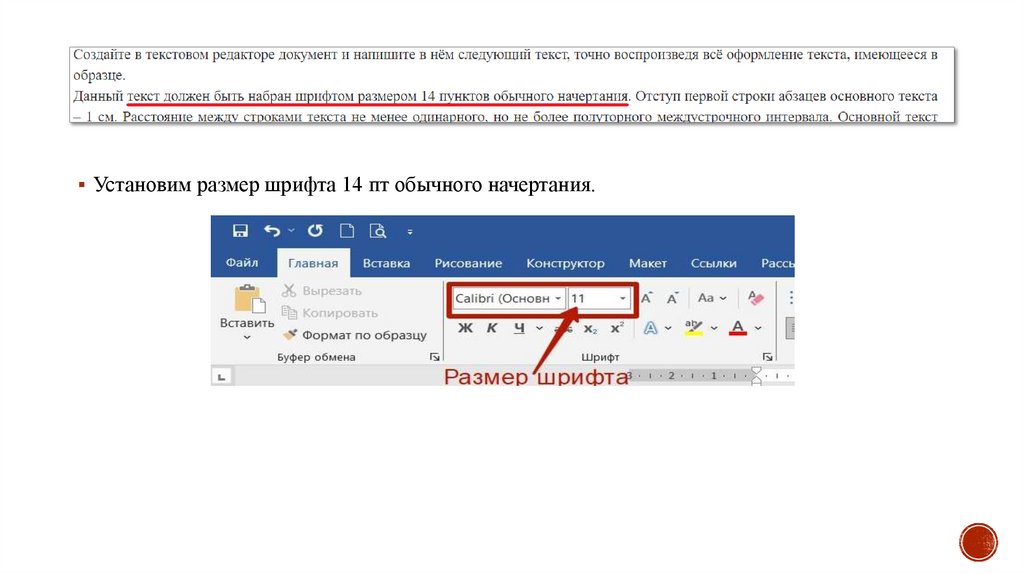
Task: Click the ruler indent hourglass marker
Action: (756, 376)
